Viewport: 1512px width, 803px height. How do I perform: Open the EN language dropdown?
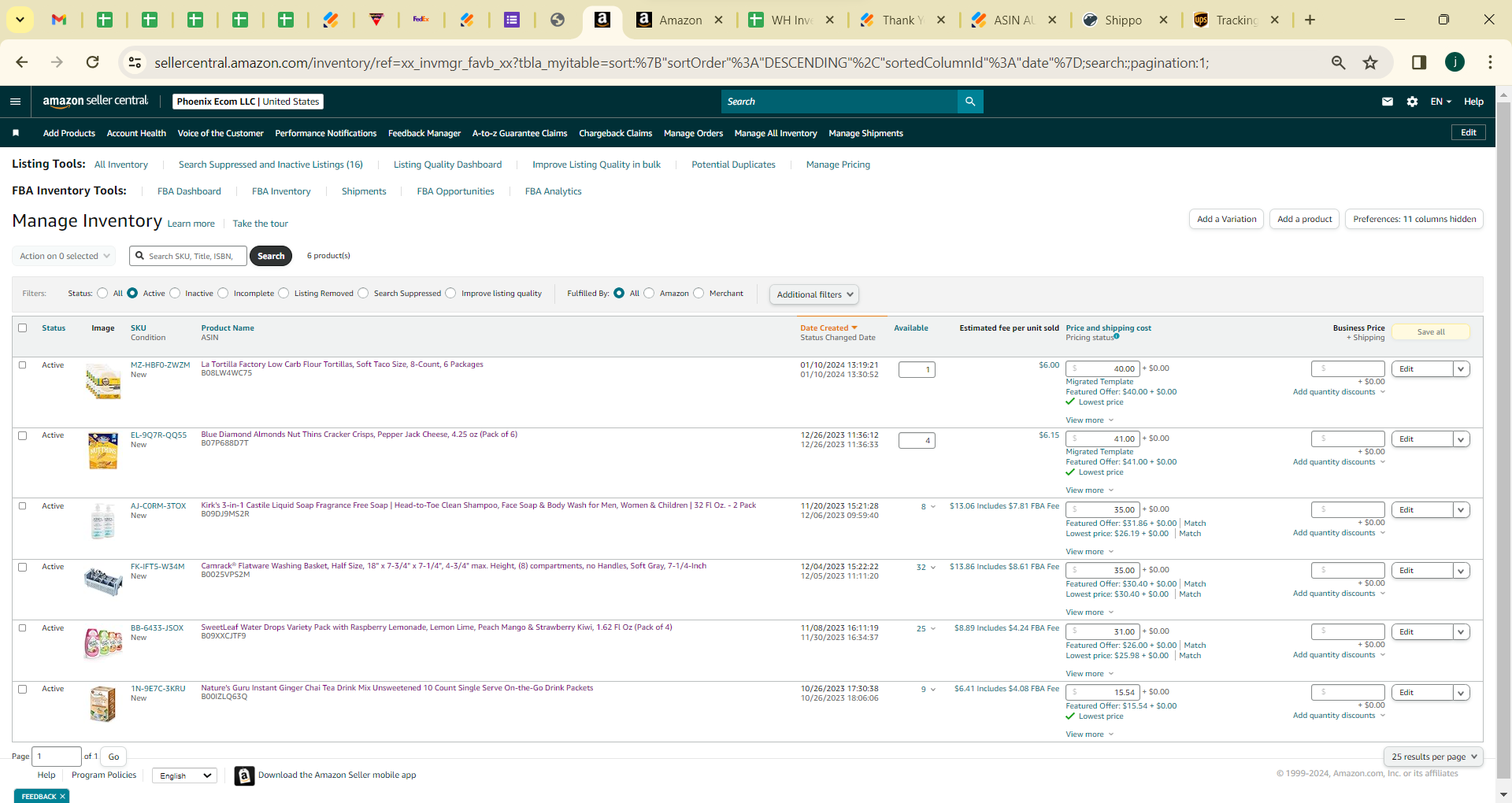pos(1440,102)
